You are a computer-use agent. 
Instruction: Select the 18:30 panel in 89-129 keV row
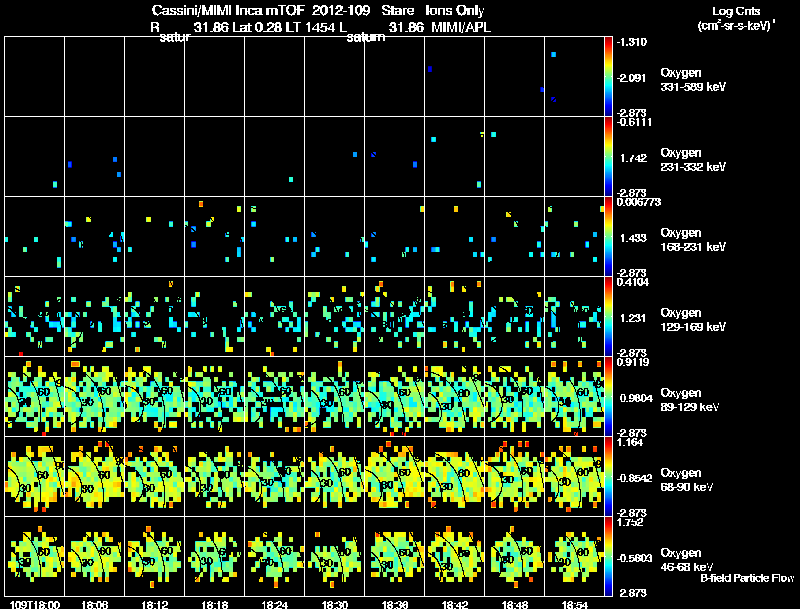[335, 396]
